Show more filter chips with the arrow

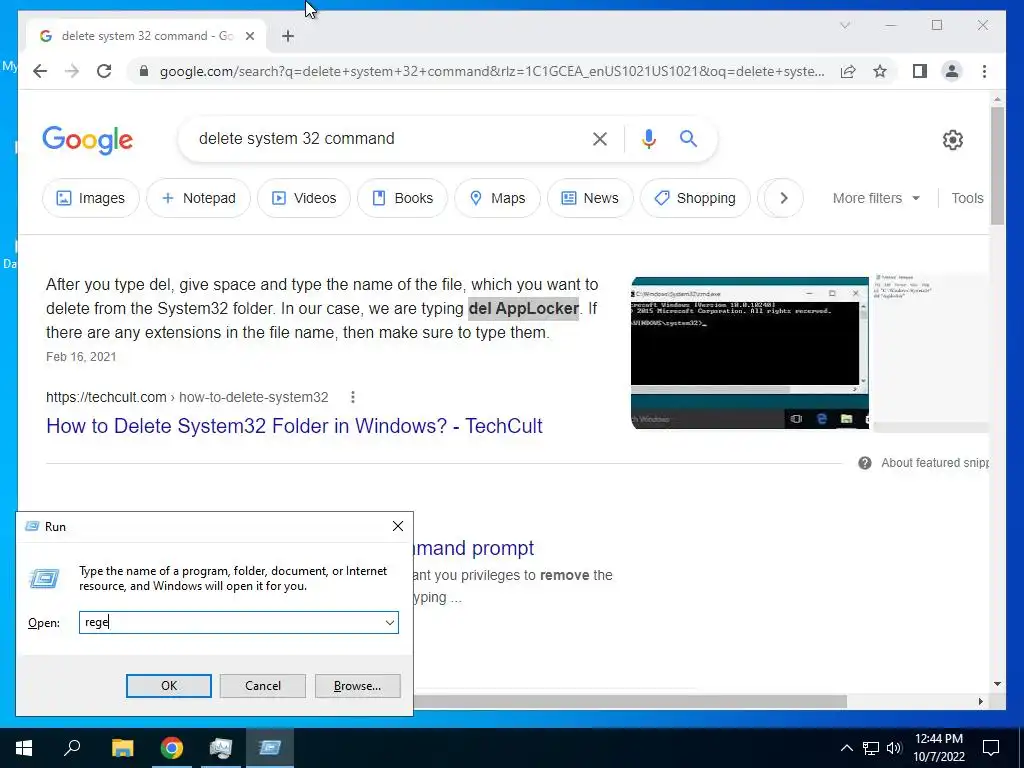784,198
